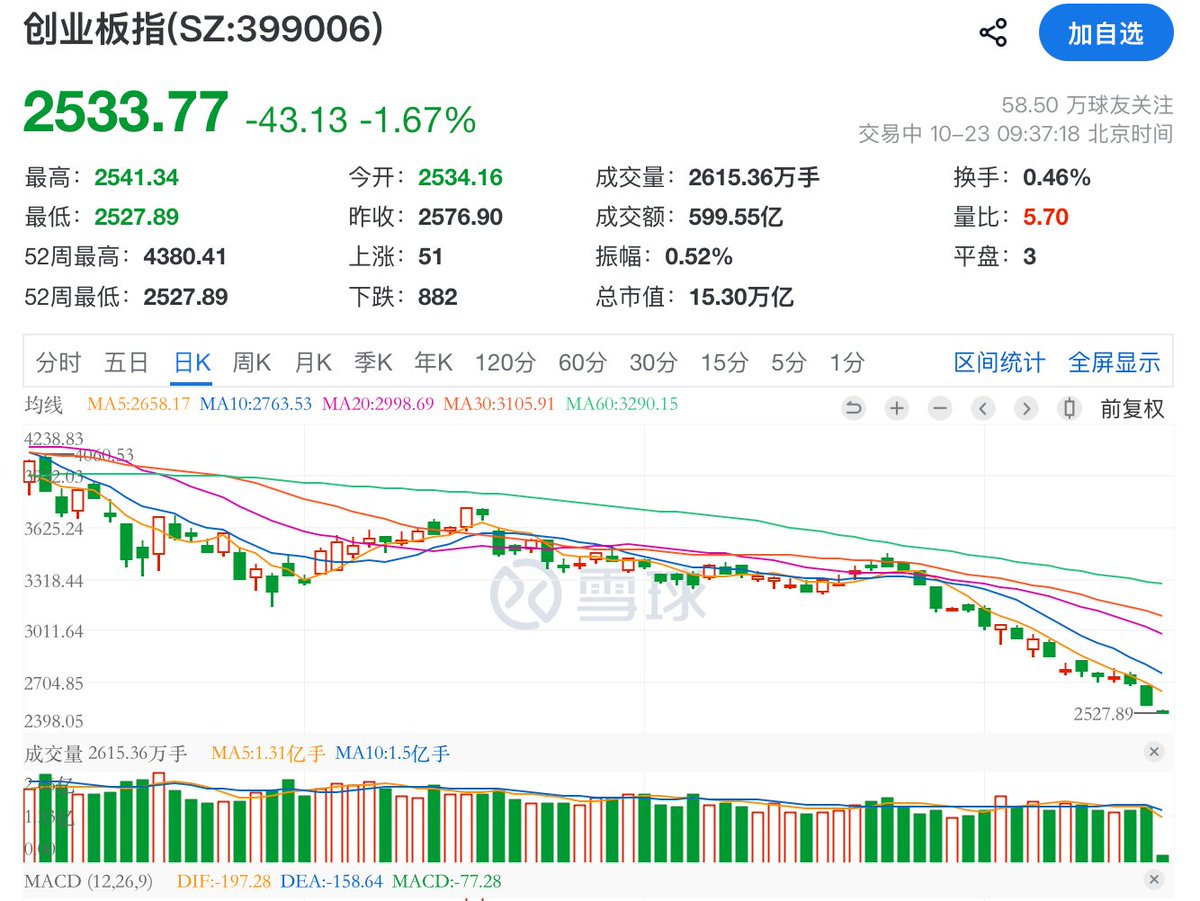Click the 均线 indicator label

[44, 404]
